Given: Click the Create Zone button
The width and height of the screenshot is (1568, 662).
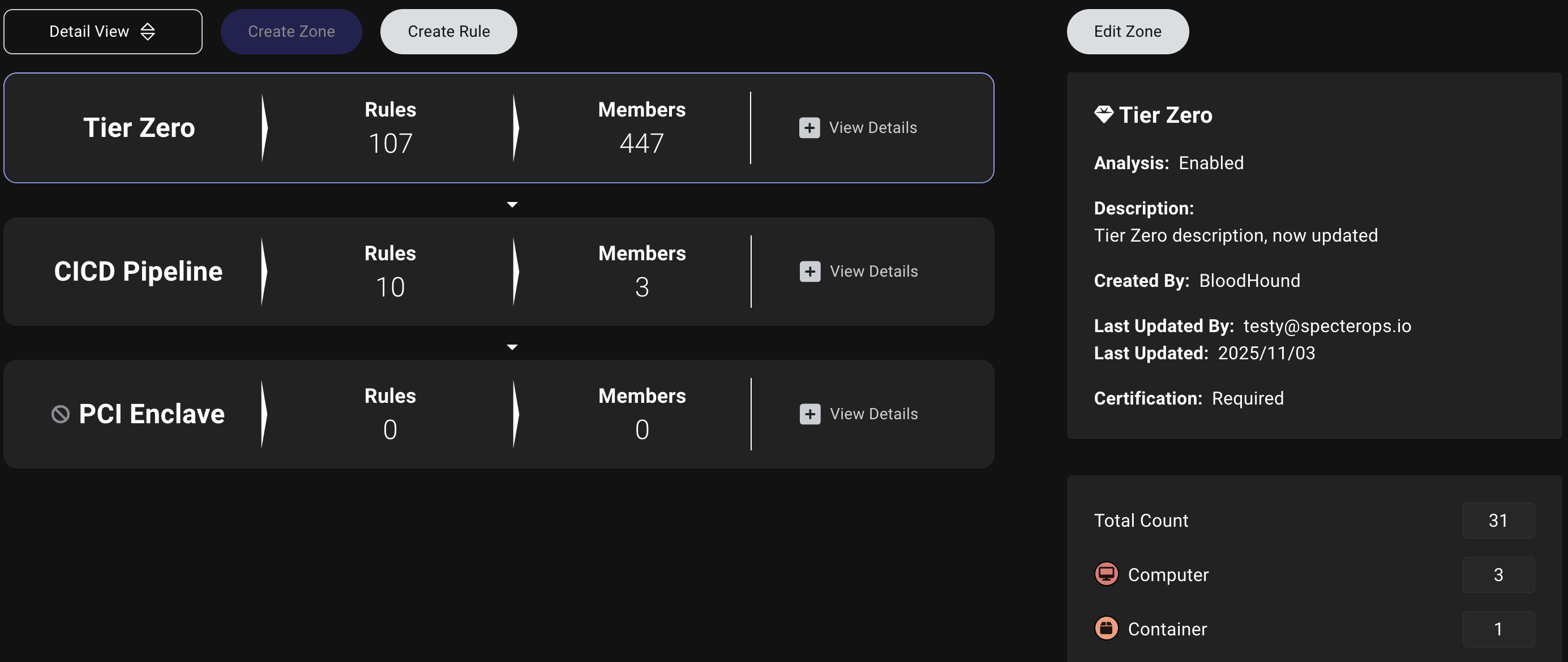Looking at the screenshot, I should tap(291, 31).
